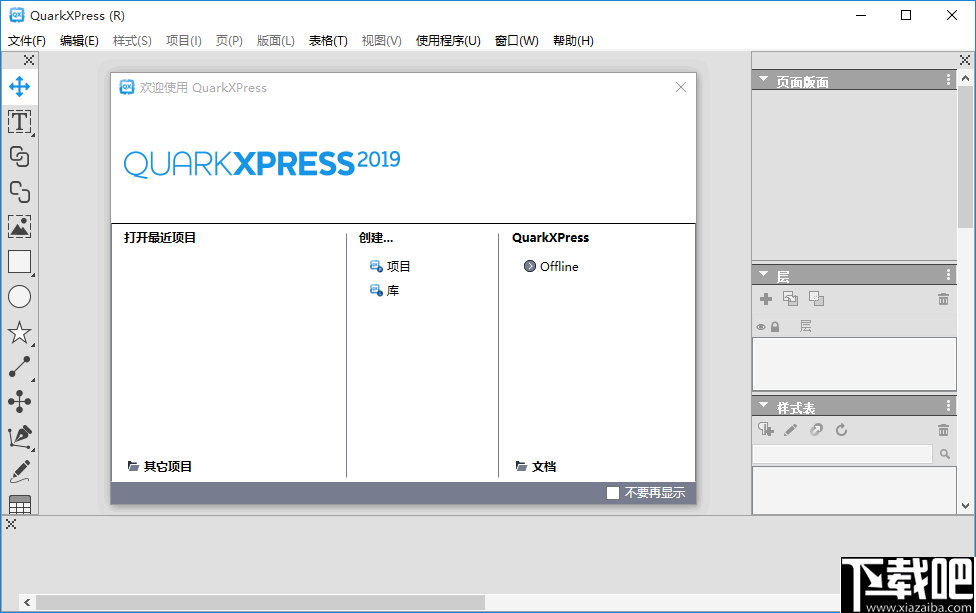Select the Oval Box tool
Image resolution: width=976 pixels, height=613 pixels.
click(20, 297)
